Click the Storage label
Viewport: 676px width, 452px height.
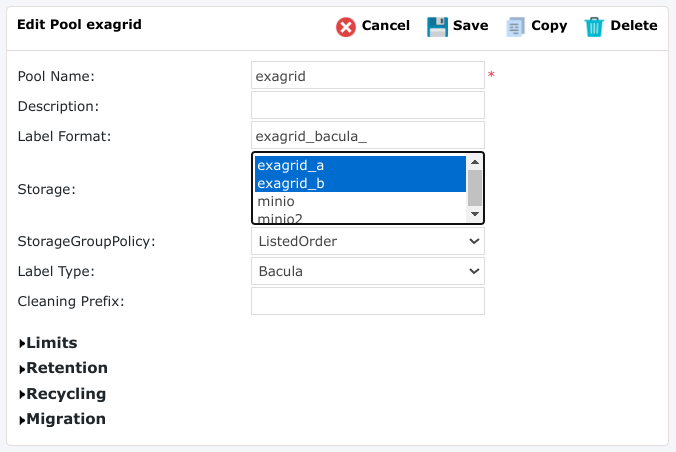(x=47, y=189)
